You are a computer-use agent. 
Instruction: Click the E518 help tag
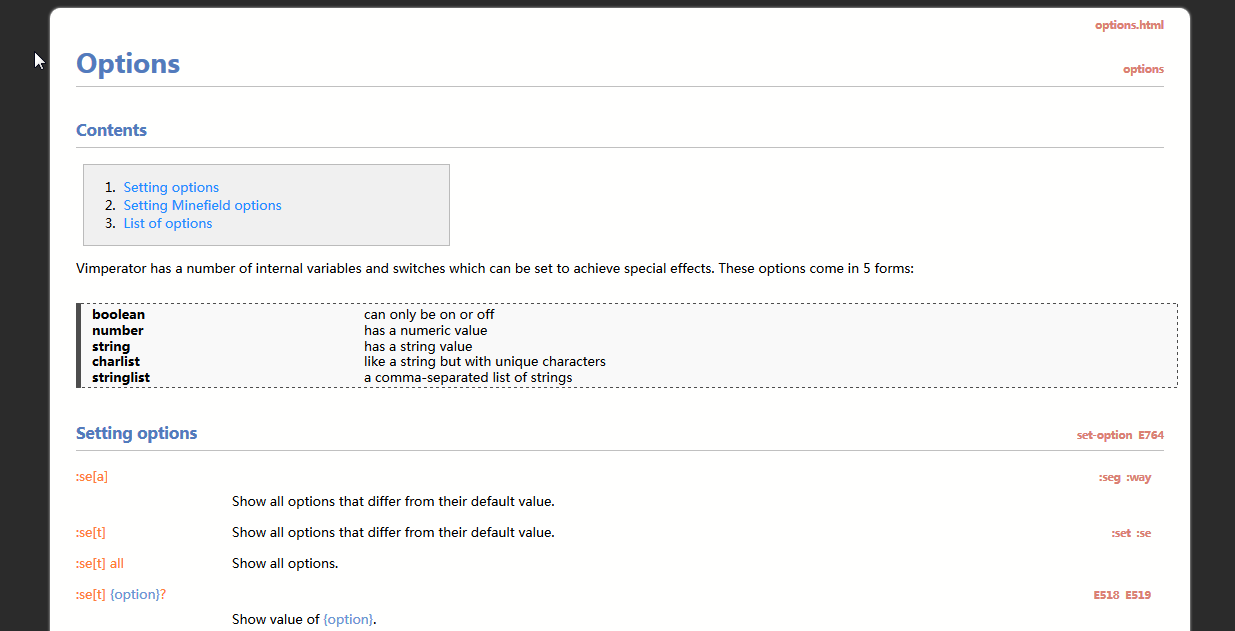(1106, 595)
